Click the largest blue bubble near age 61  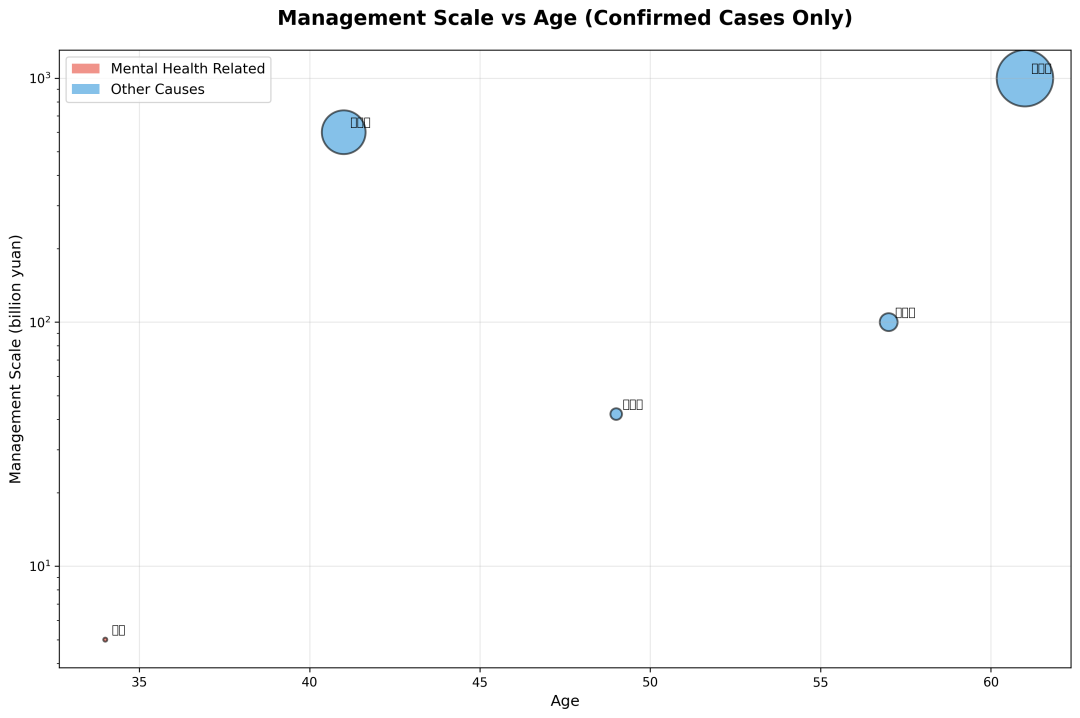[1024, 78]
